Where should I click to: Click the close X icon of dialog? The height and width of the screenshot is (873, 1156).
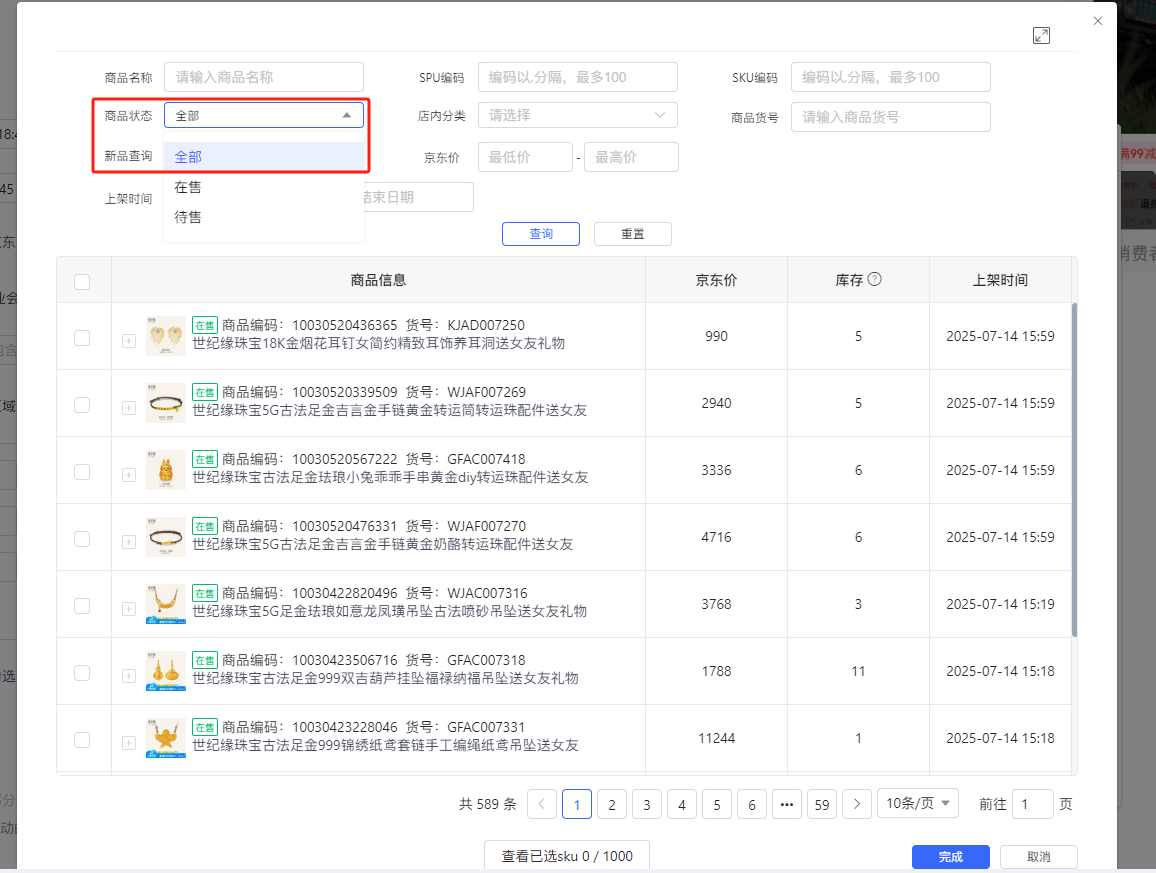pos(1098,21)
